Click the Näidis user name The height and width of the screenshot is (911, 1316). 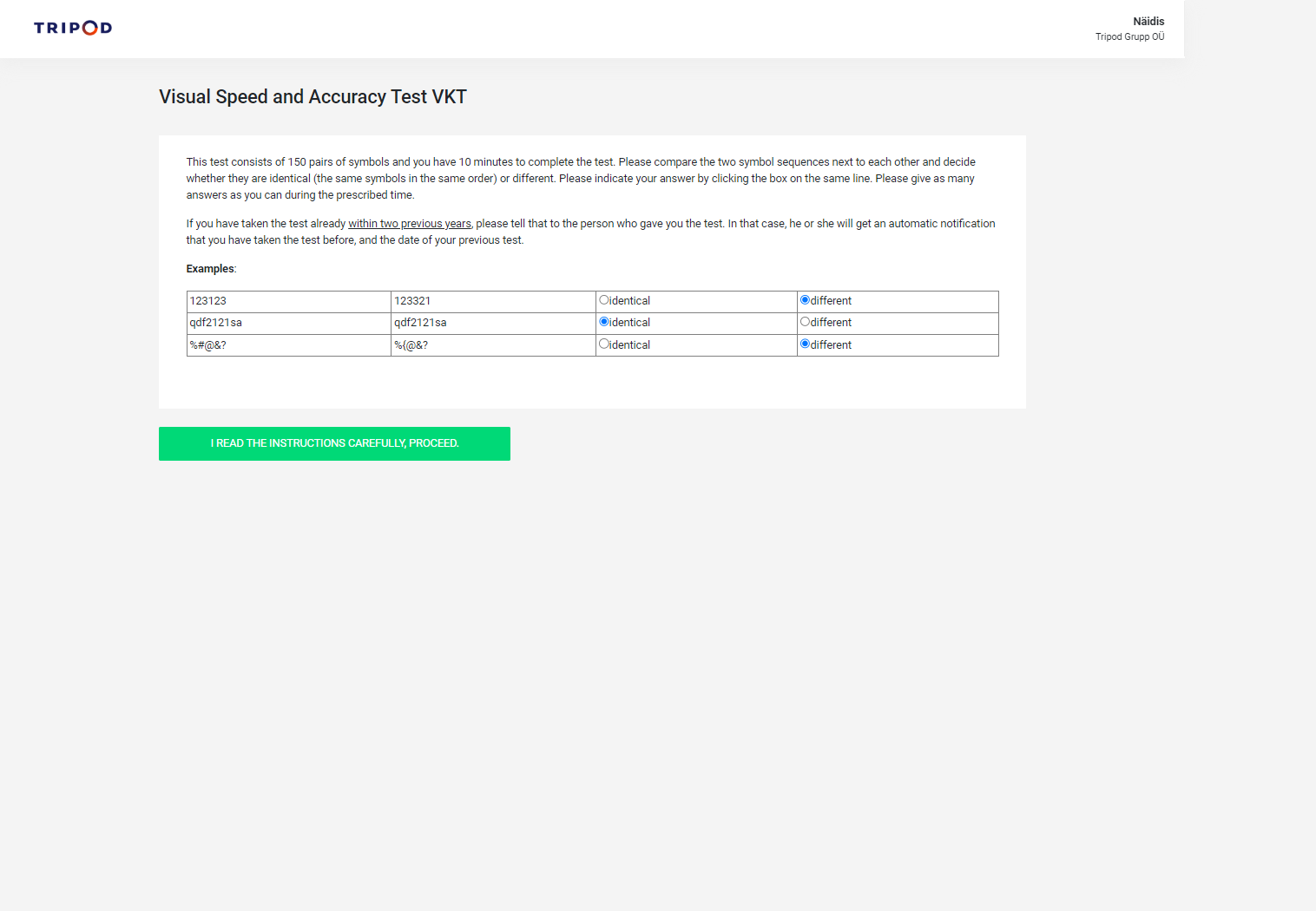1148,22
